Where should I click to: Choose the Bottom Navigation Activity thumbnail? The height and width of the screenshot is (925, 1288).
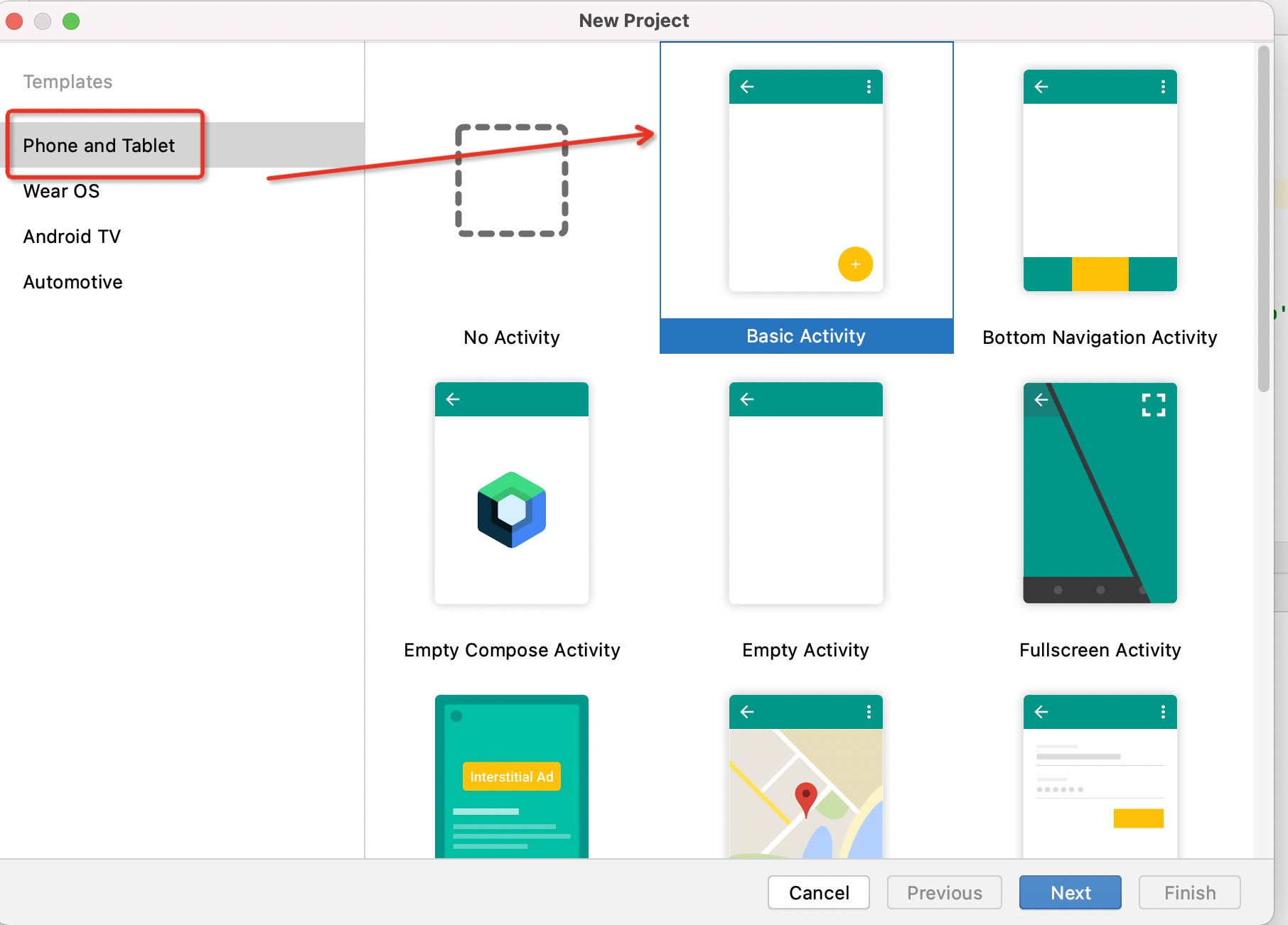point(1100,180)
